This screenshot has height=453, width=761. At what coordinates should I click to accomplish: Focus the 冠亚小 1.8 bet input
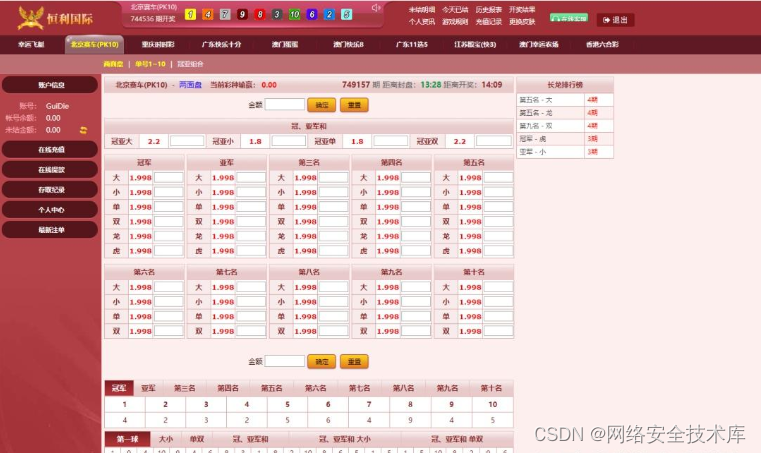click(x=288, y=141)
